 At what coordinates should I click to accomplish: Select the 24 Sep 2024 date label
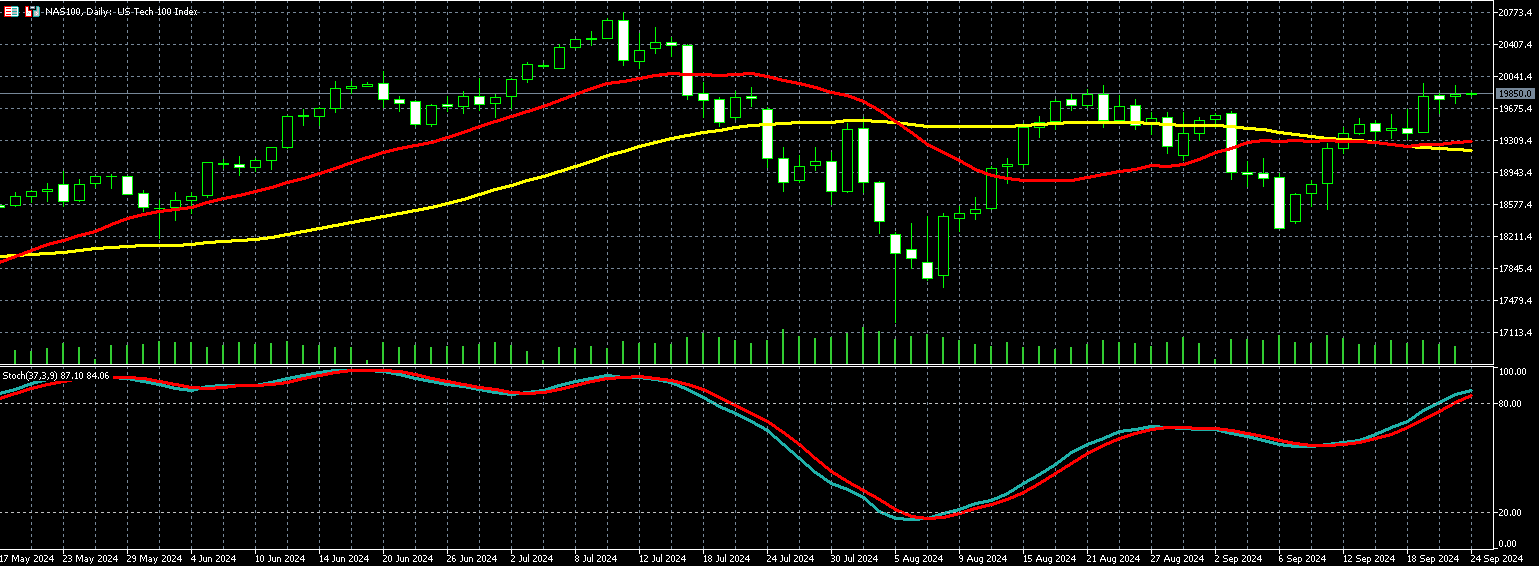click(x=1500, y=558)
